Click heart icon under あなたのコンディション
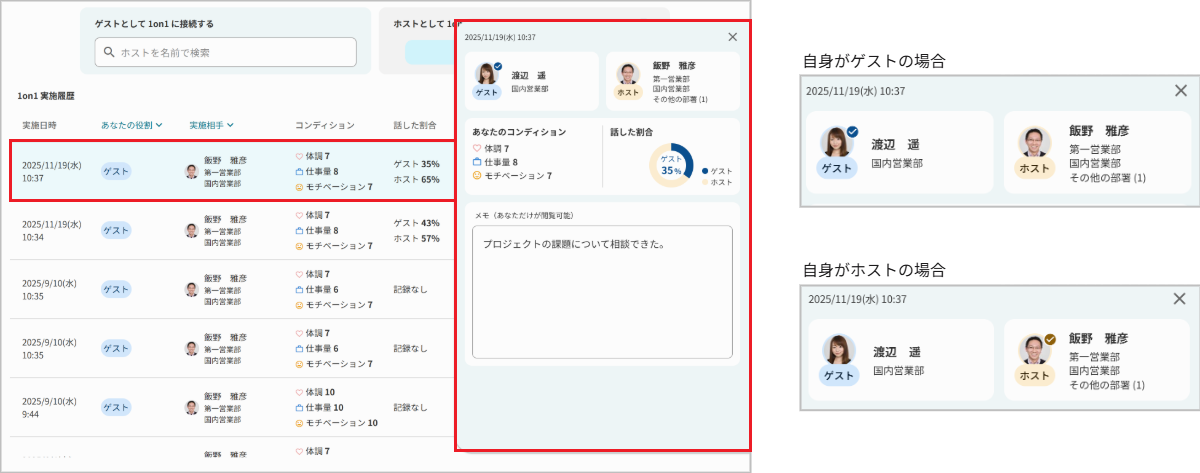Viewport: 1200px width, 473px height. tap(477, 148)
